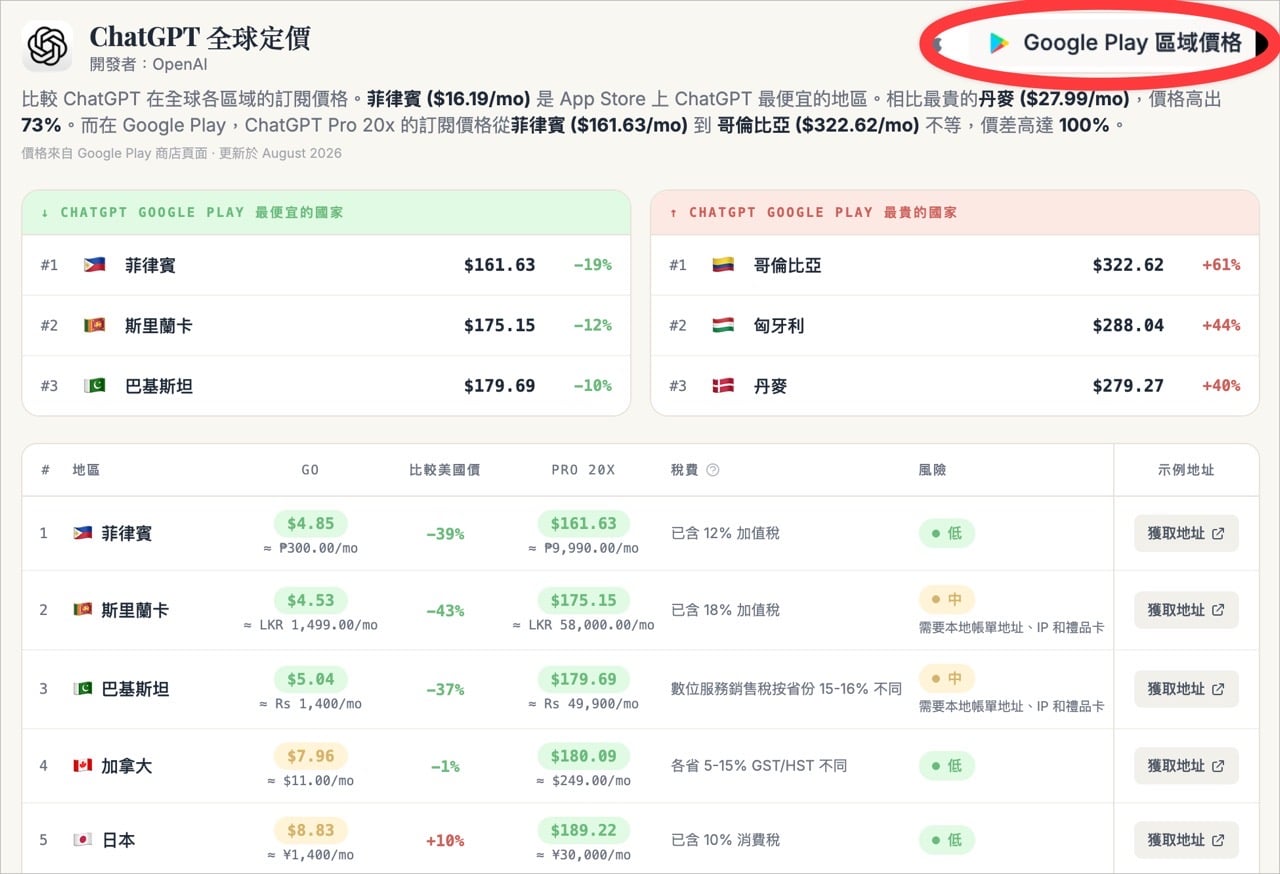Click Sri Lanka flag in cheapest-countries card
The height and width of the screenshot is (874, 1280).
[x=94, y=325]
